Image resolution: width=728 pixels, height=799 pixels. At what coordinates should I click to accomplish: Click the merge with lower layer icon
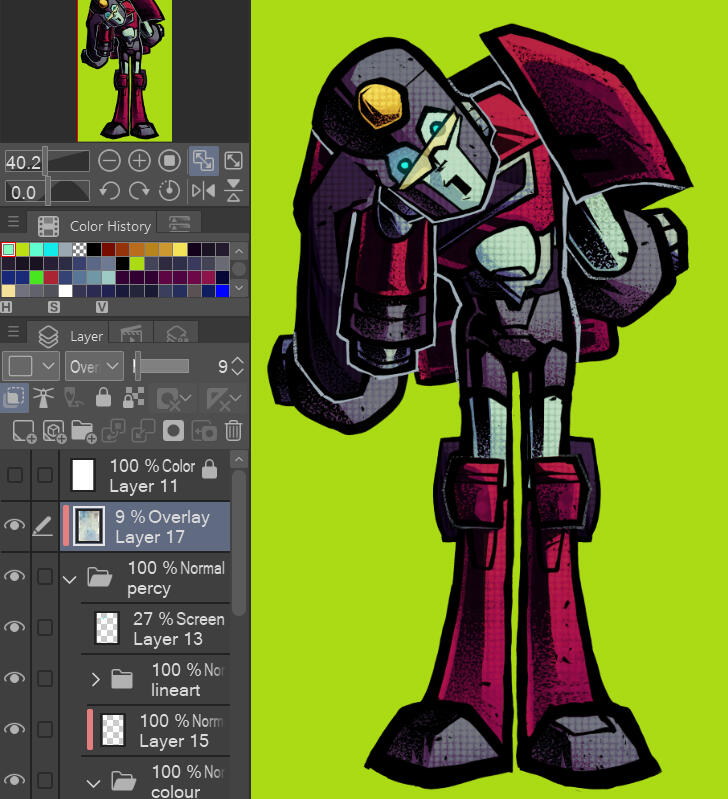point(143,431)
